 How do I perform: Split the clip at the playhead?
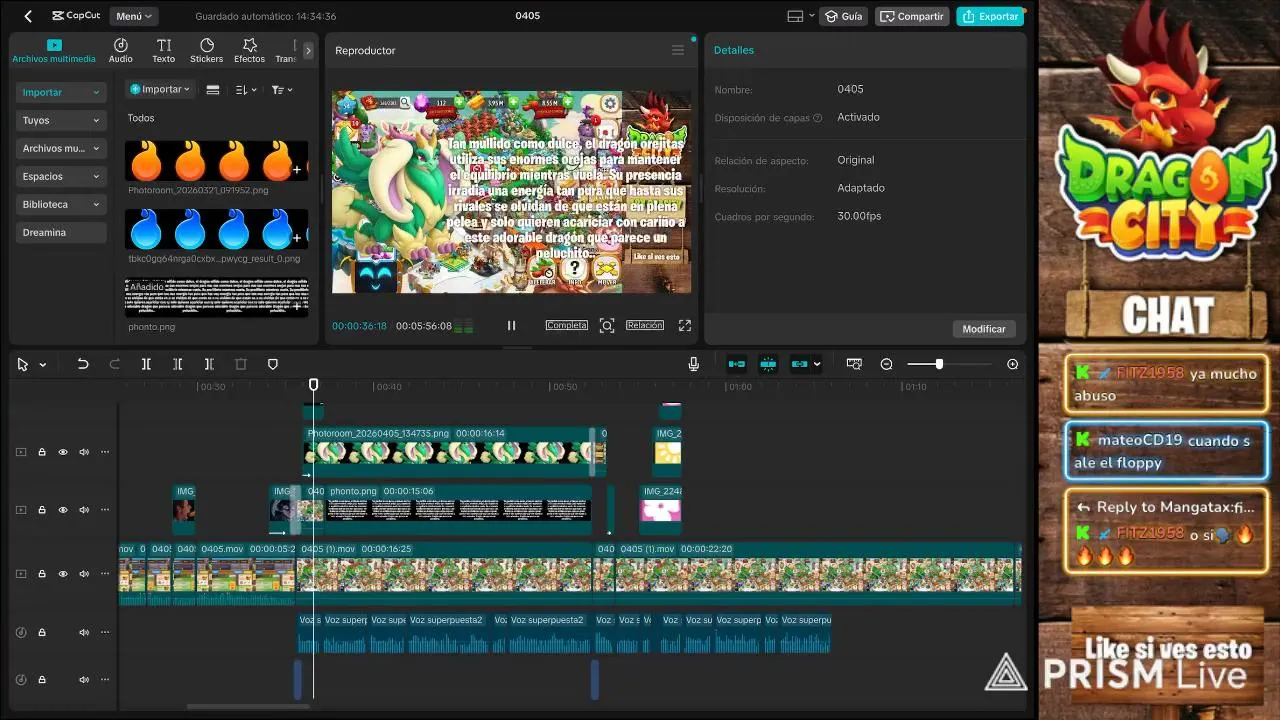click(x=146, y=365)
